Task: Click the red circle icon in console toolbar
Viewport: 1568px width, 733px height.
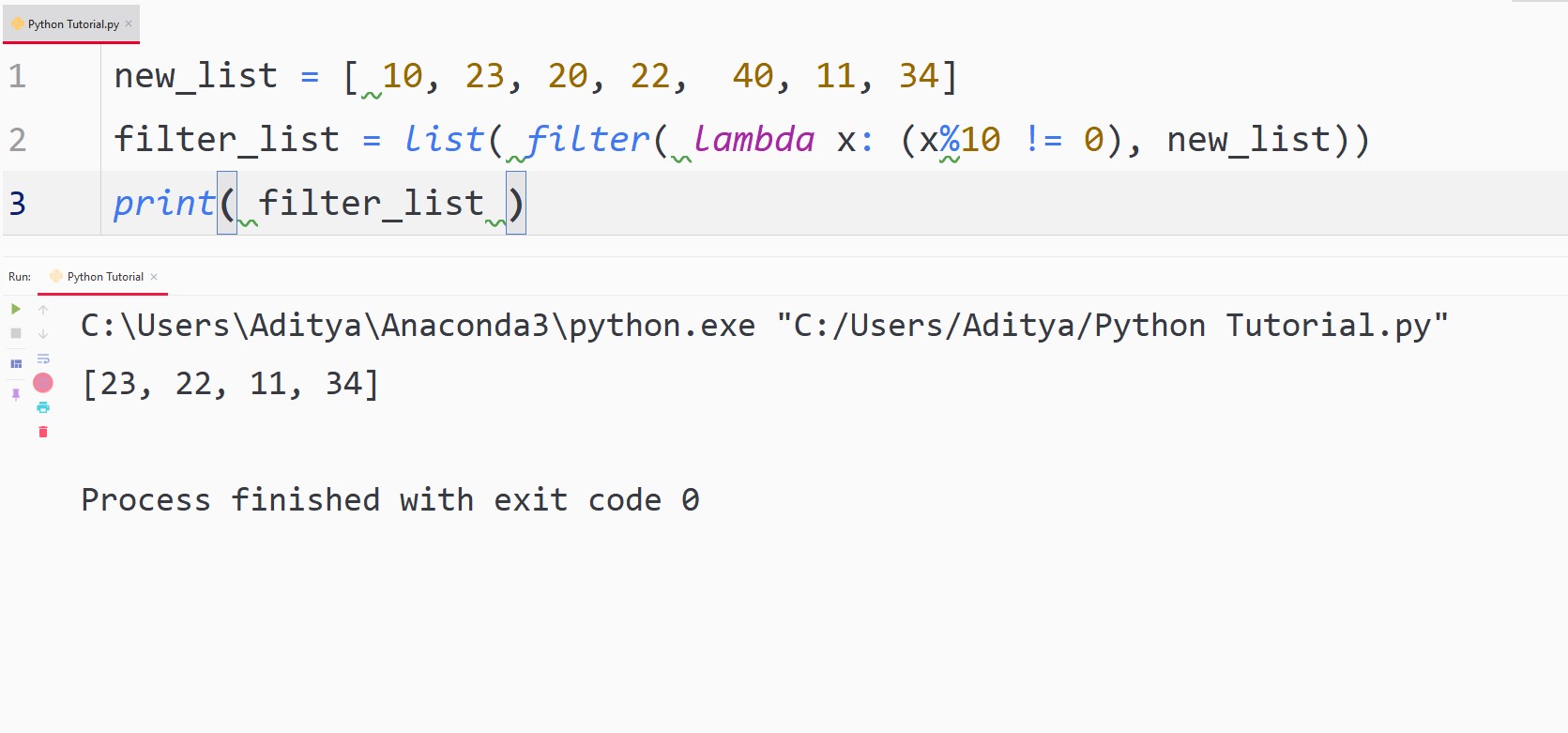Action: click(x=43, y=383)
